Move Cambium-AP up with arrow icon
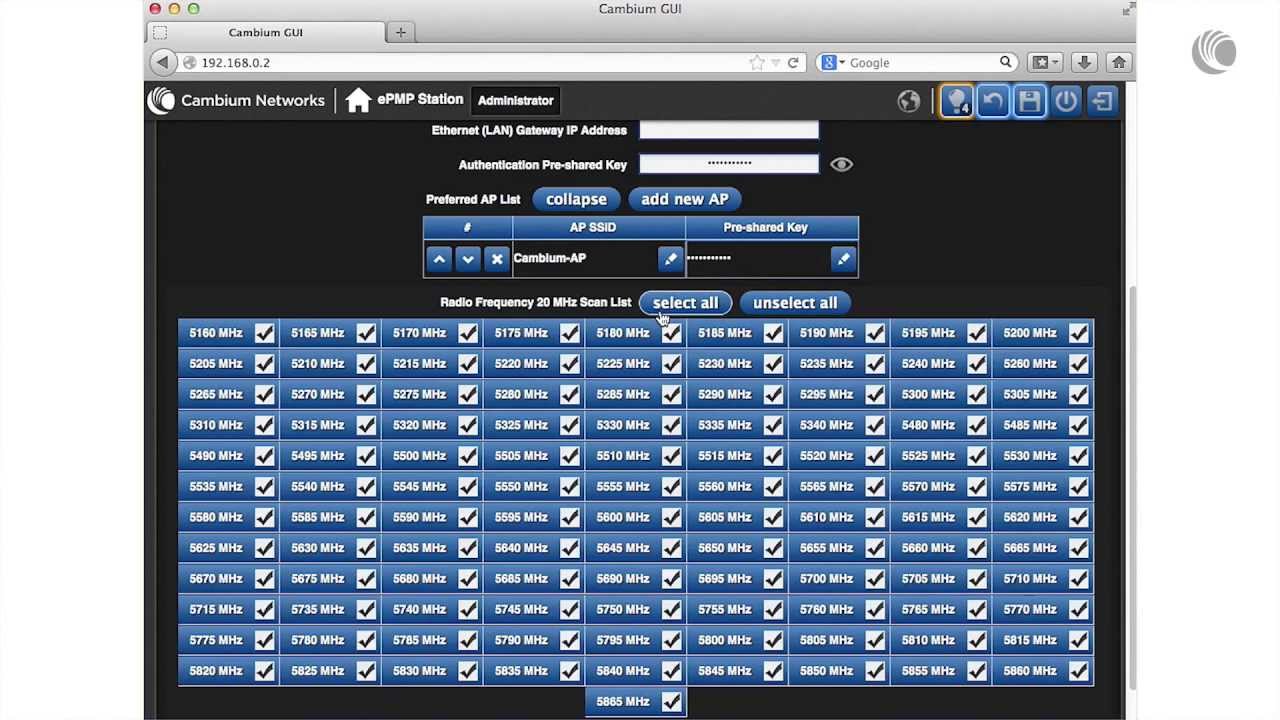 click(x=439, y=259)
